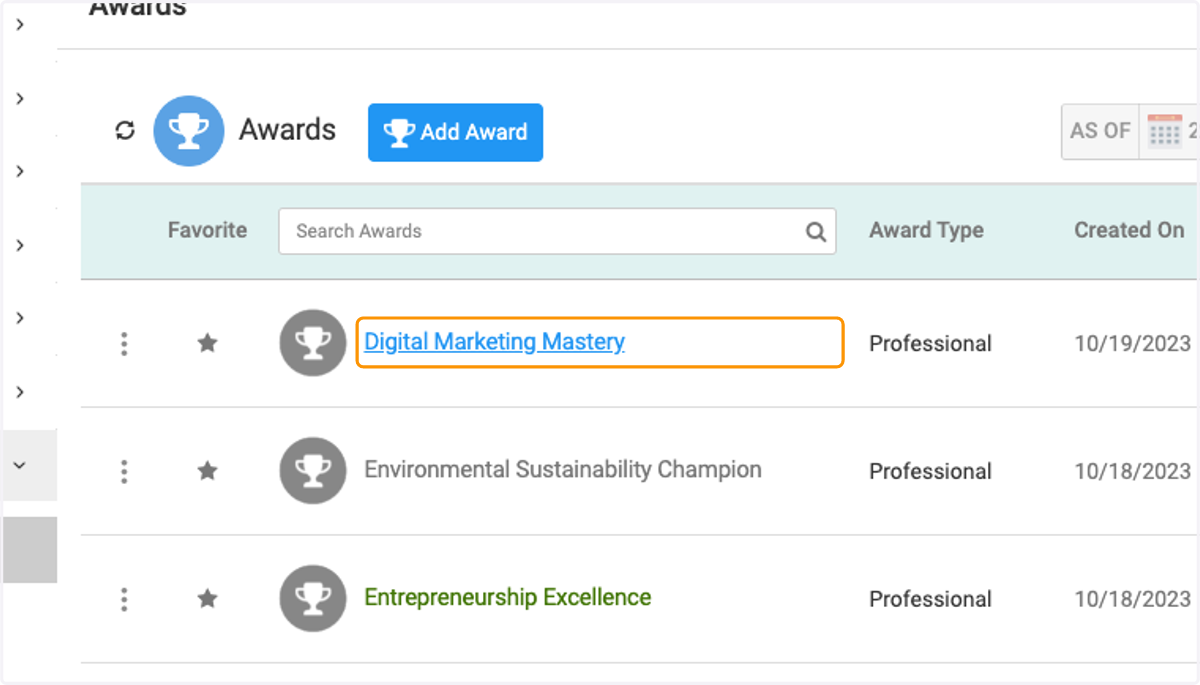Favorite Entrepreneurship Excellence with its star
Screen dimensions: 1200x685
[x=207, y=598]
